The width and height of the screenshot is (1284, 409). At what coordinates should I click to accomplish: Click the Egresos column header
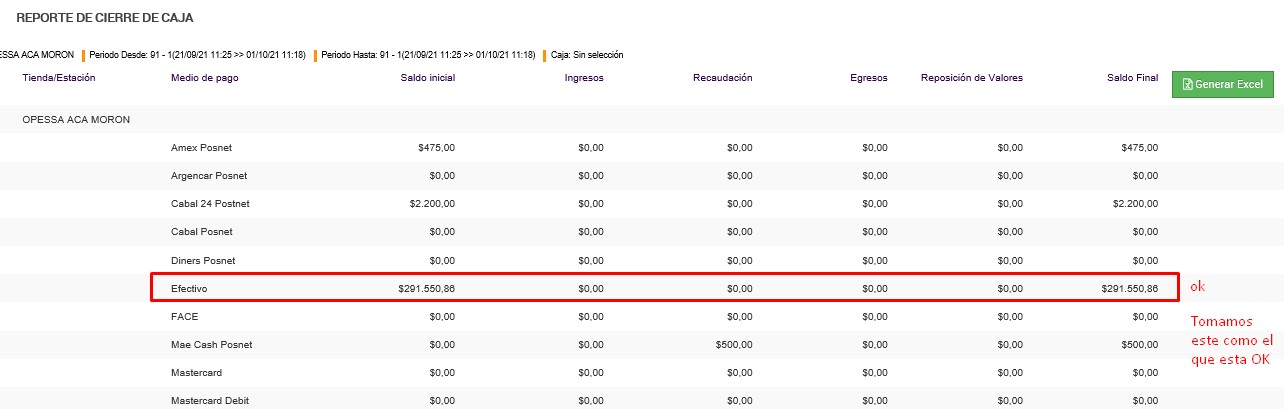tap(868, 78)
